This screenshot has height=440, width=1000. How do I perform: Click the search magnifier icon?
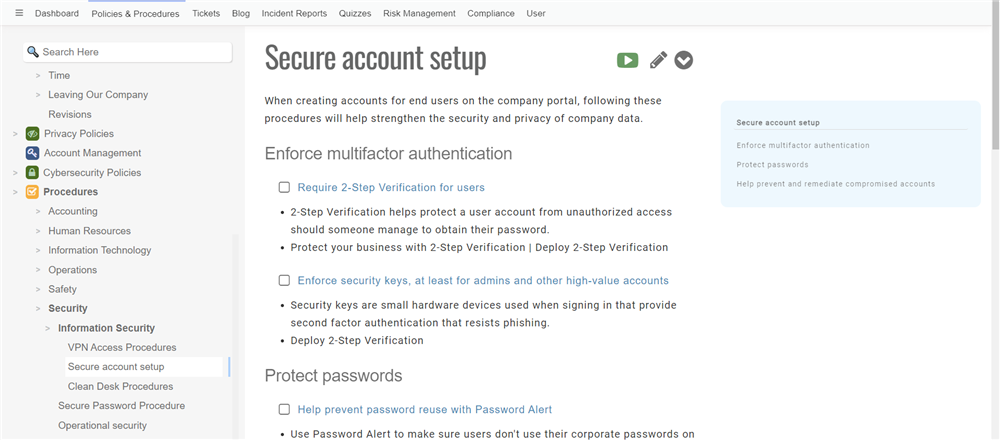coord(33,52)
